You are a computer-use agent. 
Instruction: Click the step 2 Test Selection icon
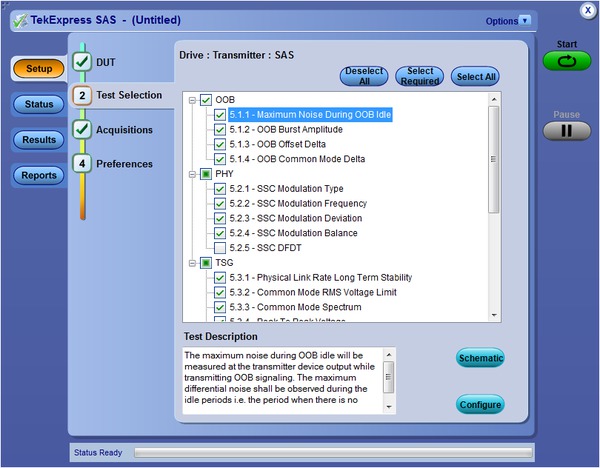pos(82,95)
